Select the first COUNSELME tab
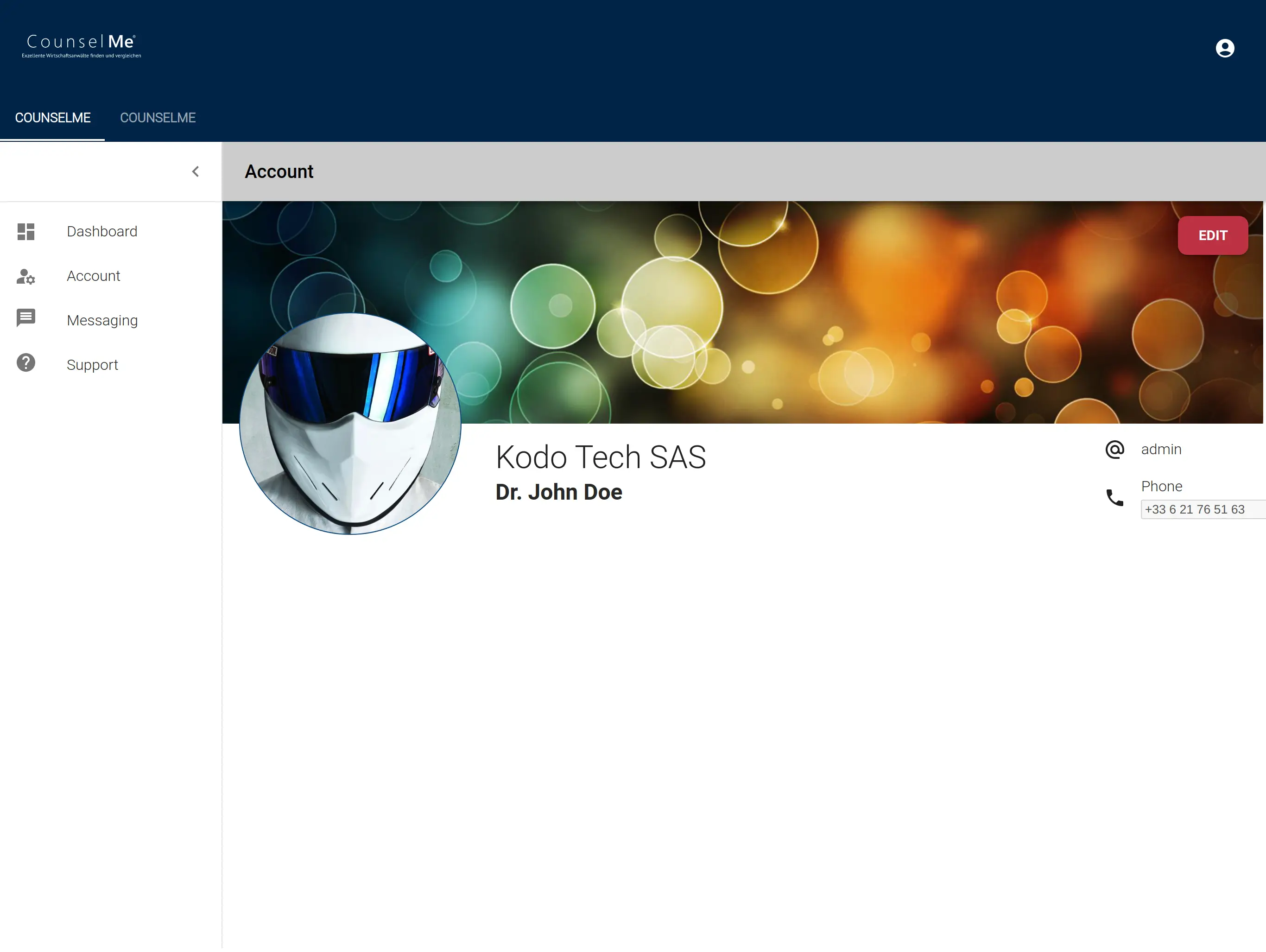 (53, 118)
